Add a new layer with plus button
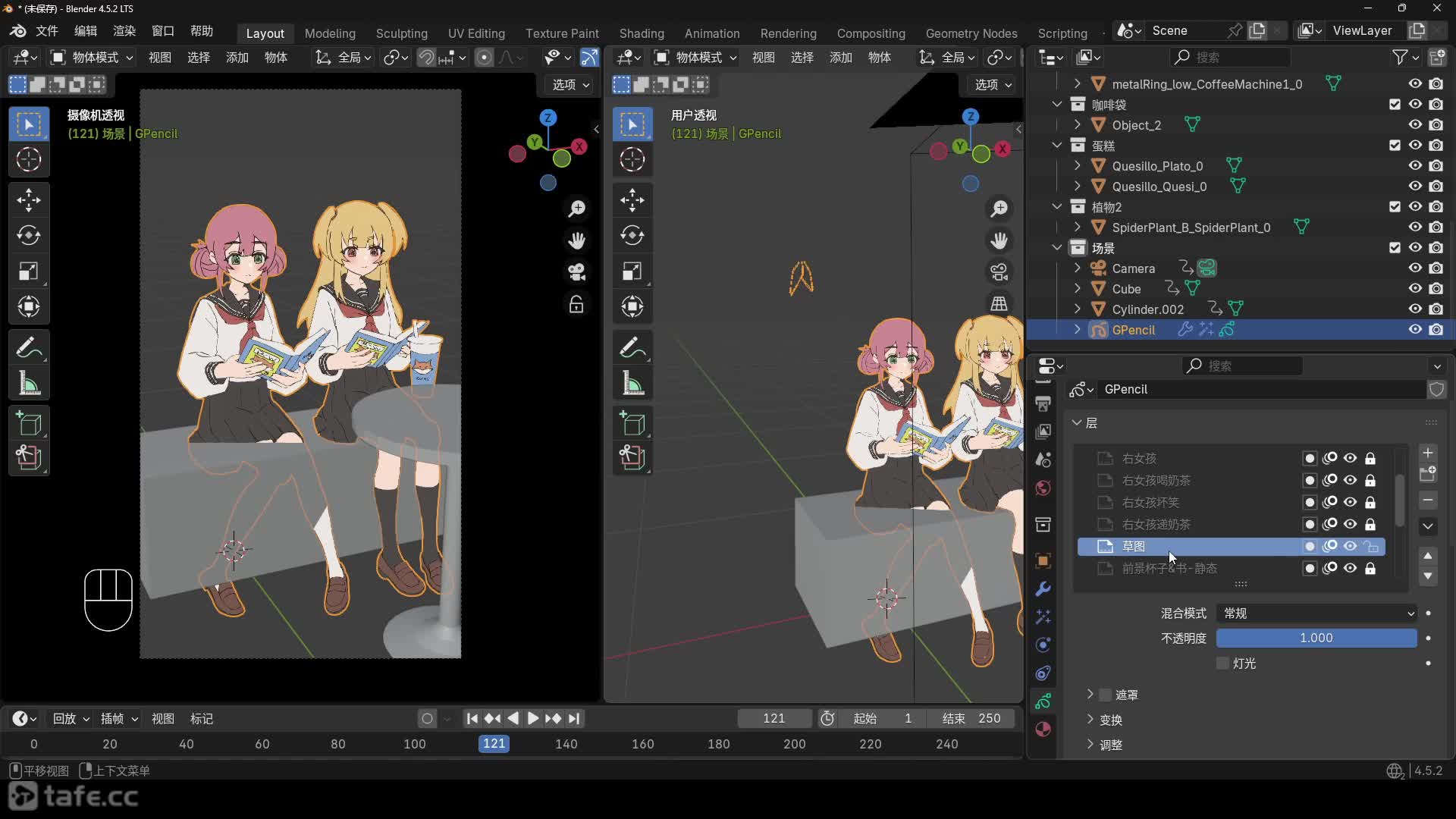 (1428, 453)
